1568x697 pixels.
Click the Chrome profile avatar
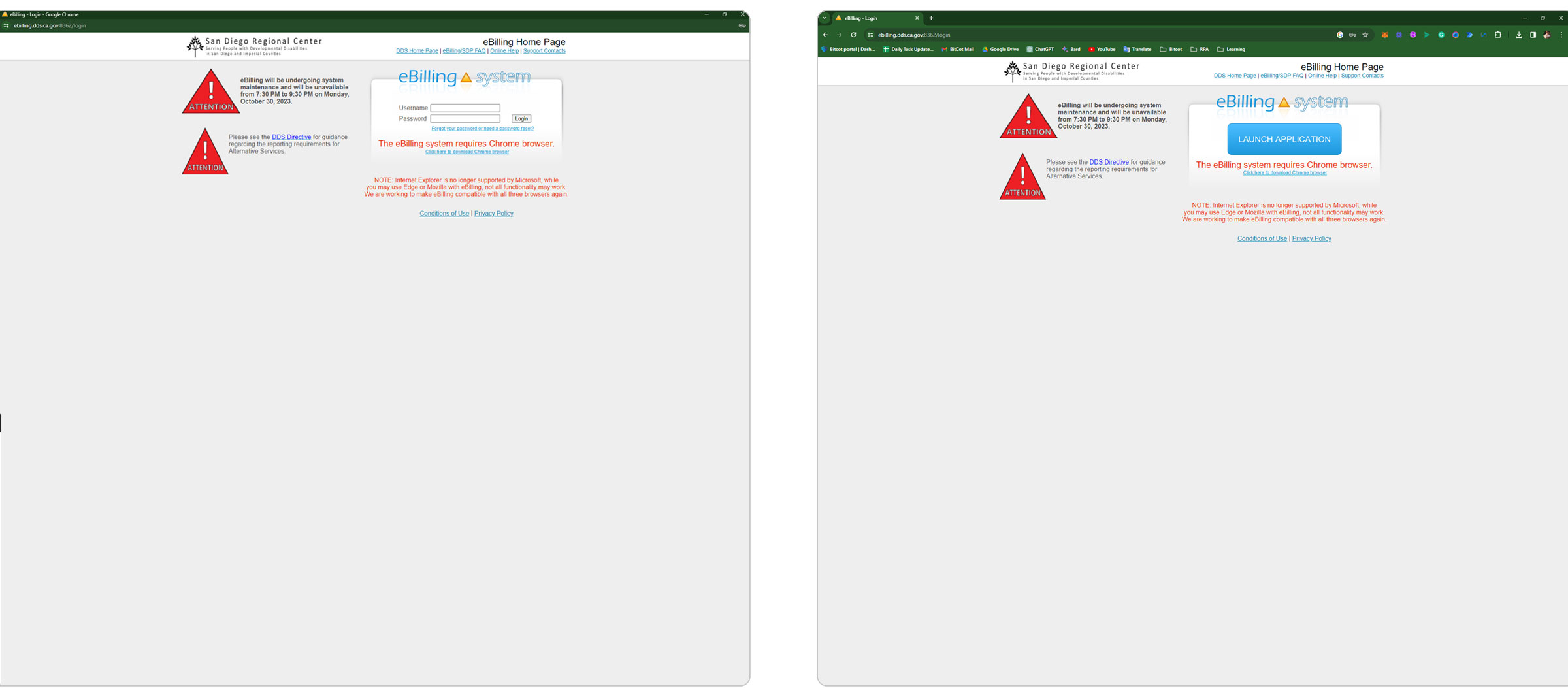pyautogui.click(x=1547, y=35)
